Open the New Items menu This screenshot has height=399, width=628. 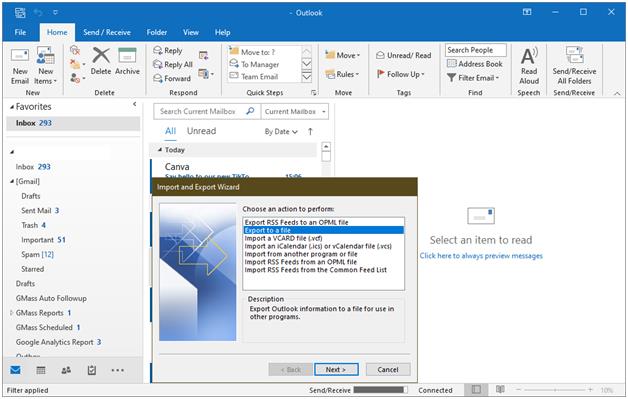[45, 66]
